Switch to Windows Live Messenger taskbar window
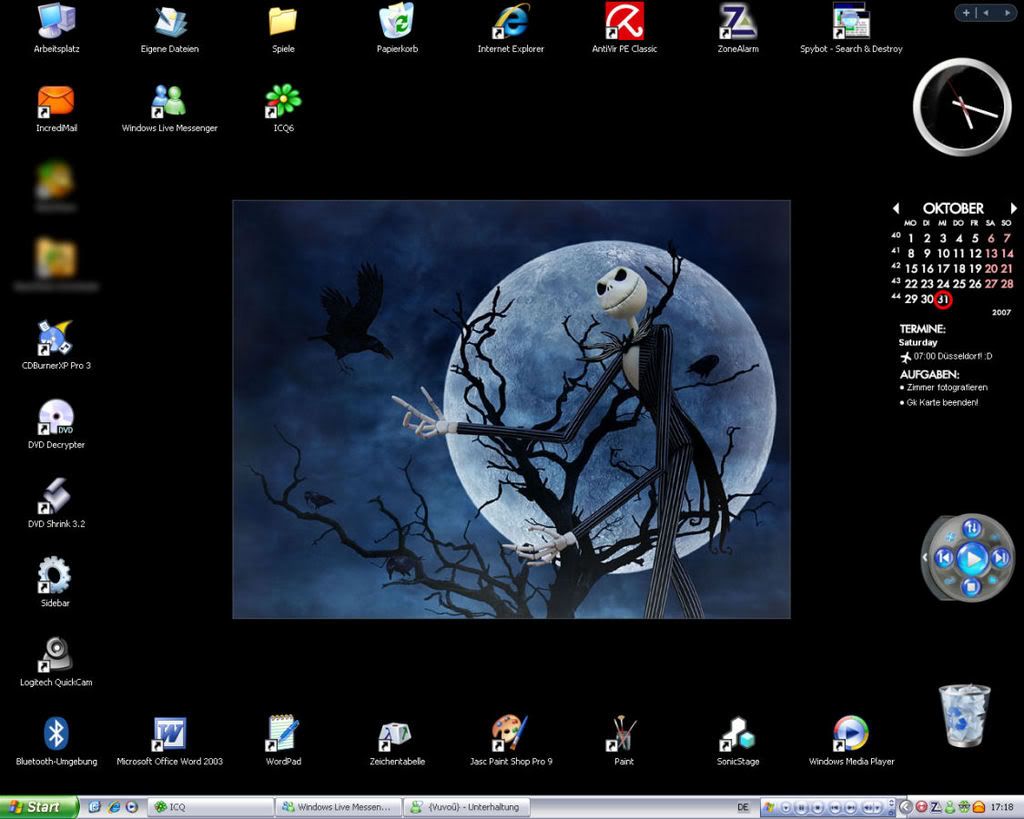The image size is (1024, 819). (338, 807)
